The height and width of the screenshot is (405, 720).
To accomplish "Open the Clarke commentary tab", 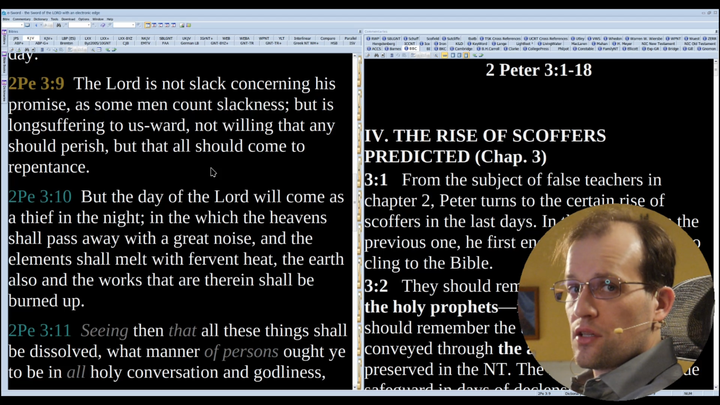I will (x=514, y=49).
